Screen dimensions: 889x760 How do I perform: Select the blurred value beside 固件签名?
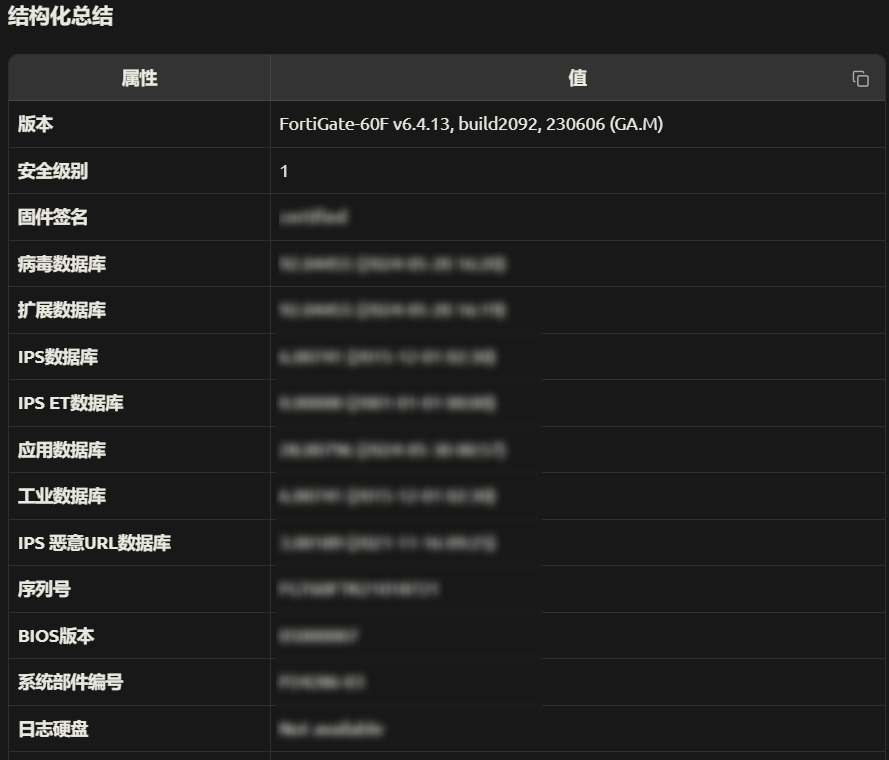point(314,217)
